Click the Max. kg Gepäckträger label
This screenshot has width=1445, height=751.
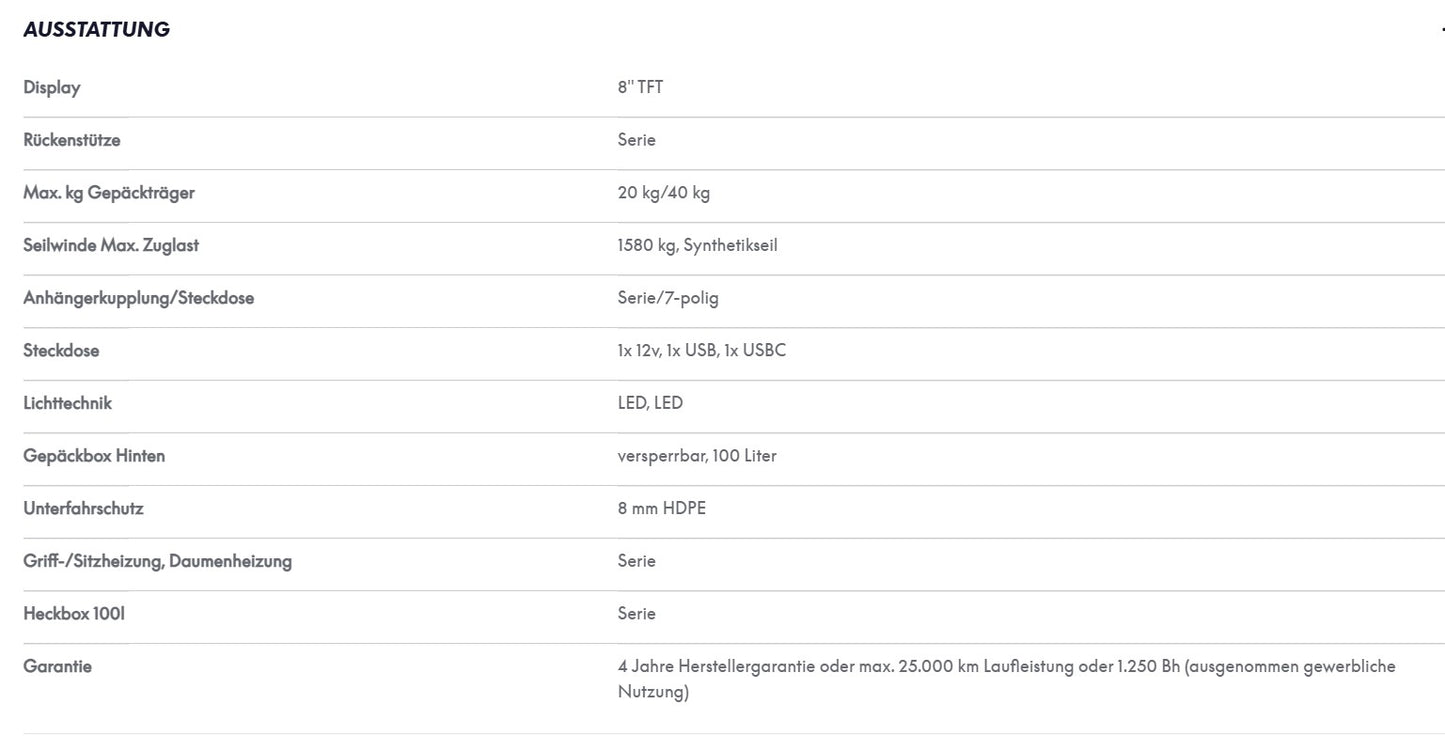109,193
